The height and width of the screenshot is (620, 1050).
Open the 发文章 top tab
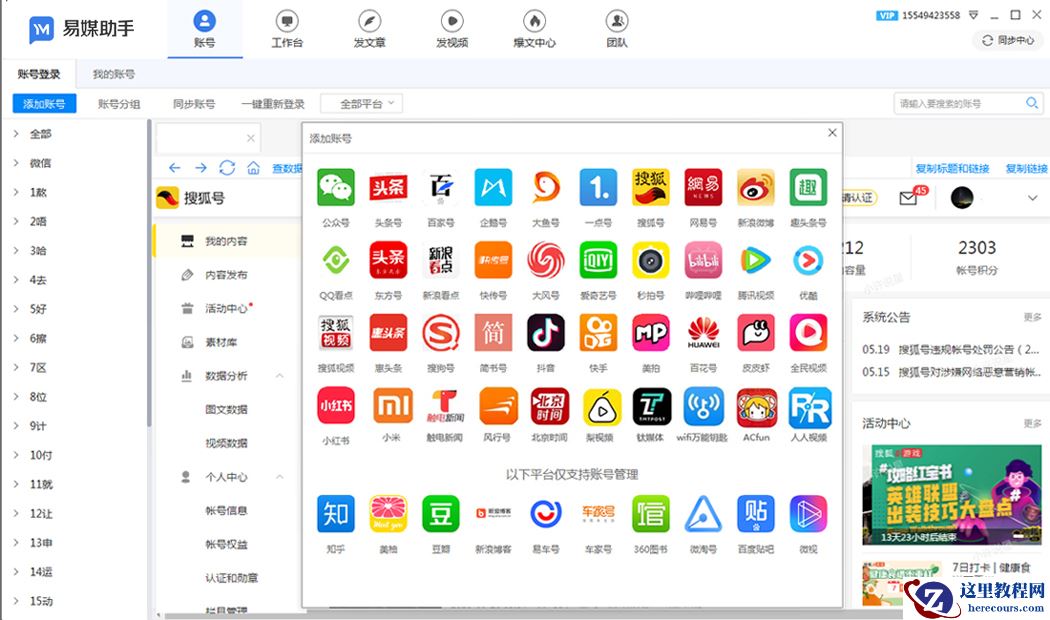(369, 29)
